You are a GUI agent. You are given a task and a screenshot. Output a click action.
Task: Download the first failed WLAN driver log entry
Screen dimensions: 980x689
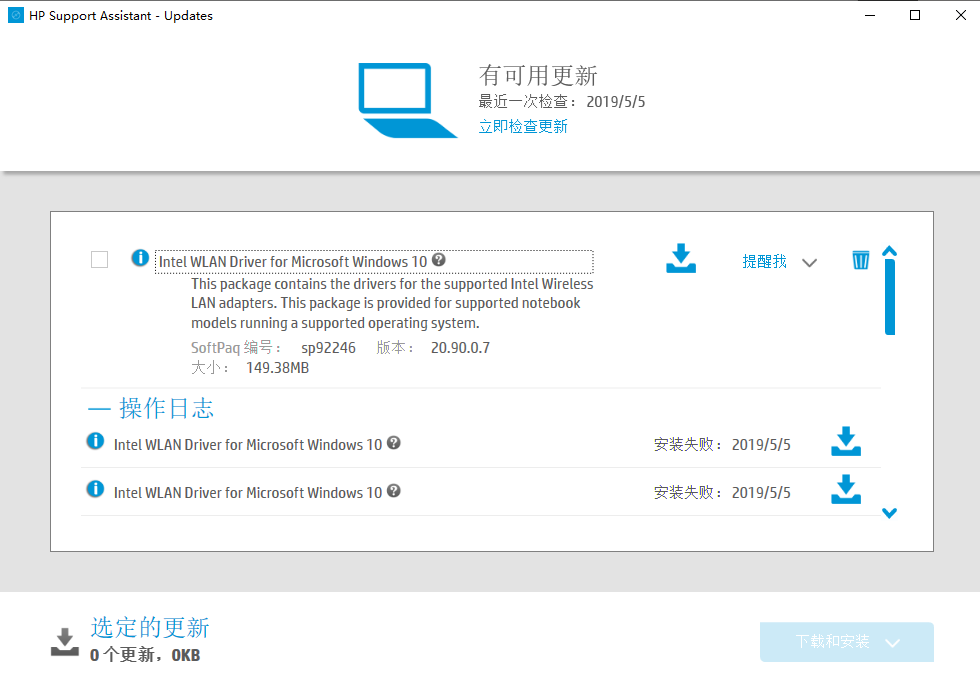(x=846, y=442)
